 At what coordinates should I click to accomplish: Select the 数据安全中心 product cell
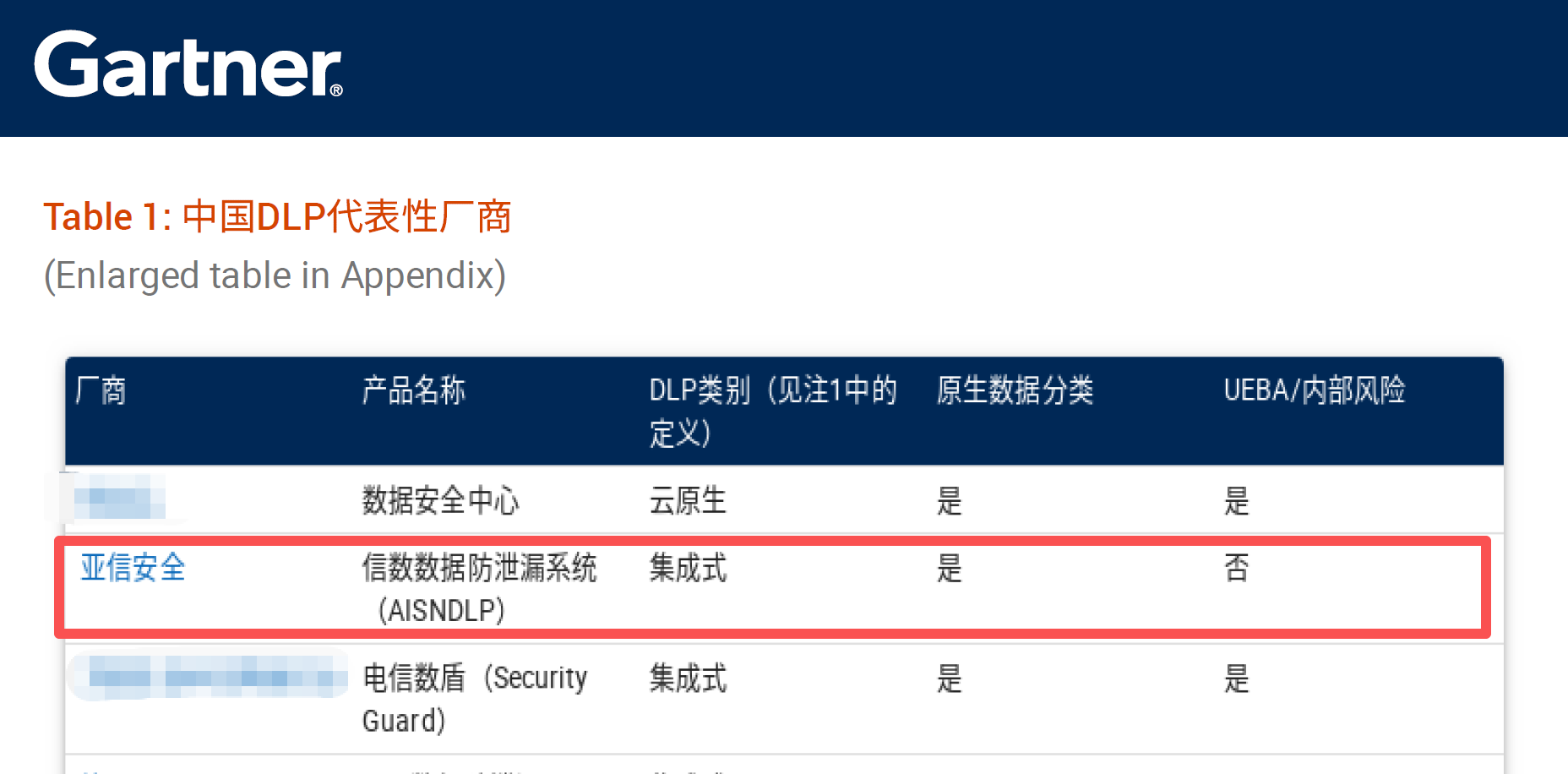point(440,501)
